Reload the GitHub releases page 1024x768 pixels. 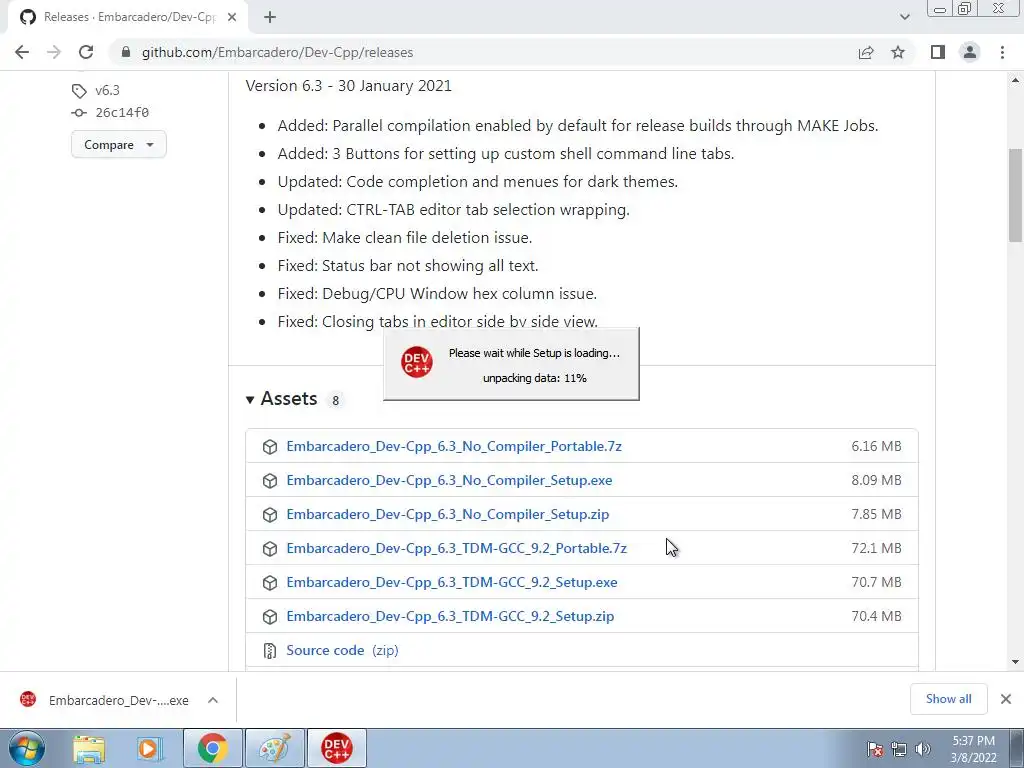86,52
